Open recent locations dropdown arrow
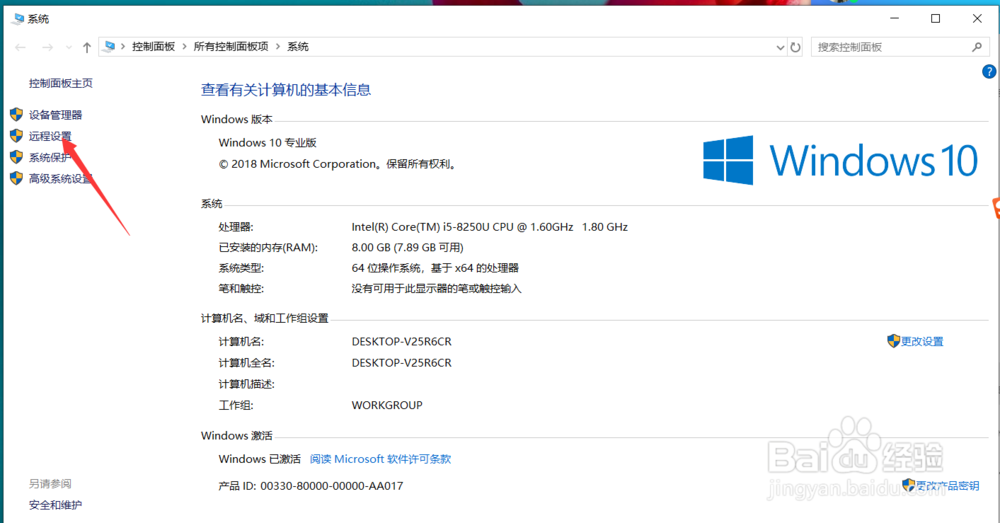The image size is (1000, 523). [x=69, y=47]
